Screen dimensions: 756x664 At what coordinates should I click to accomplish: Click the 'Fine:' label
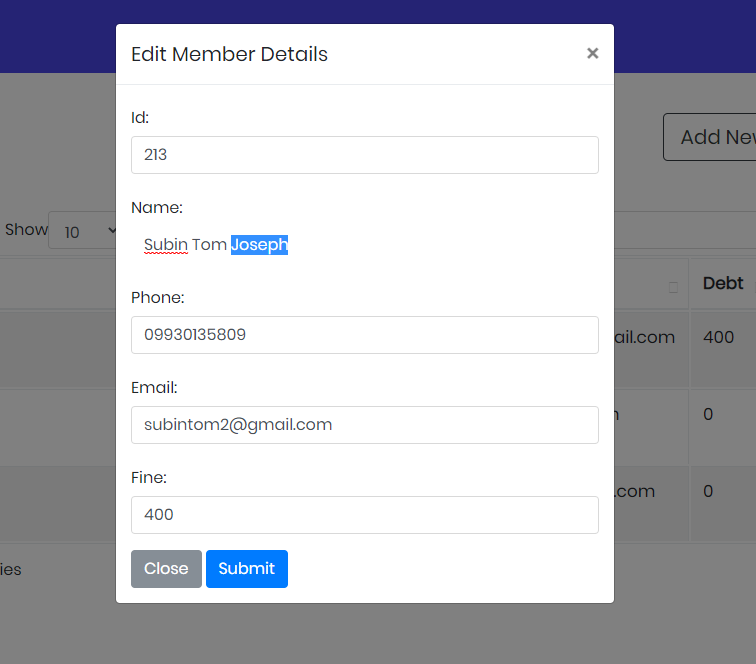coord(148,478)
